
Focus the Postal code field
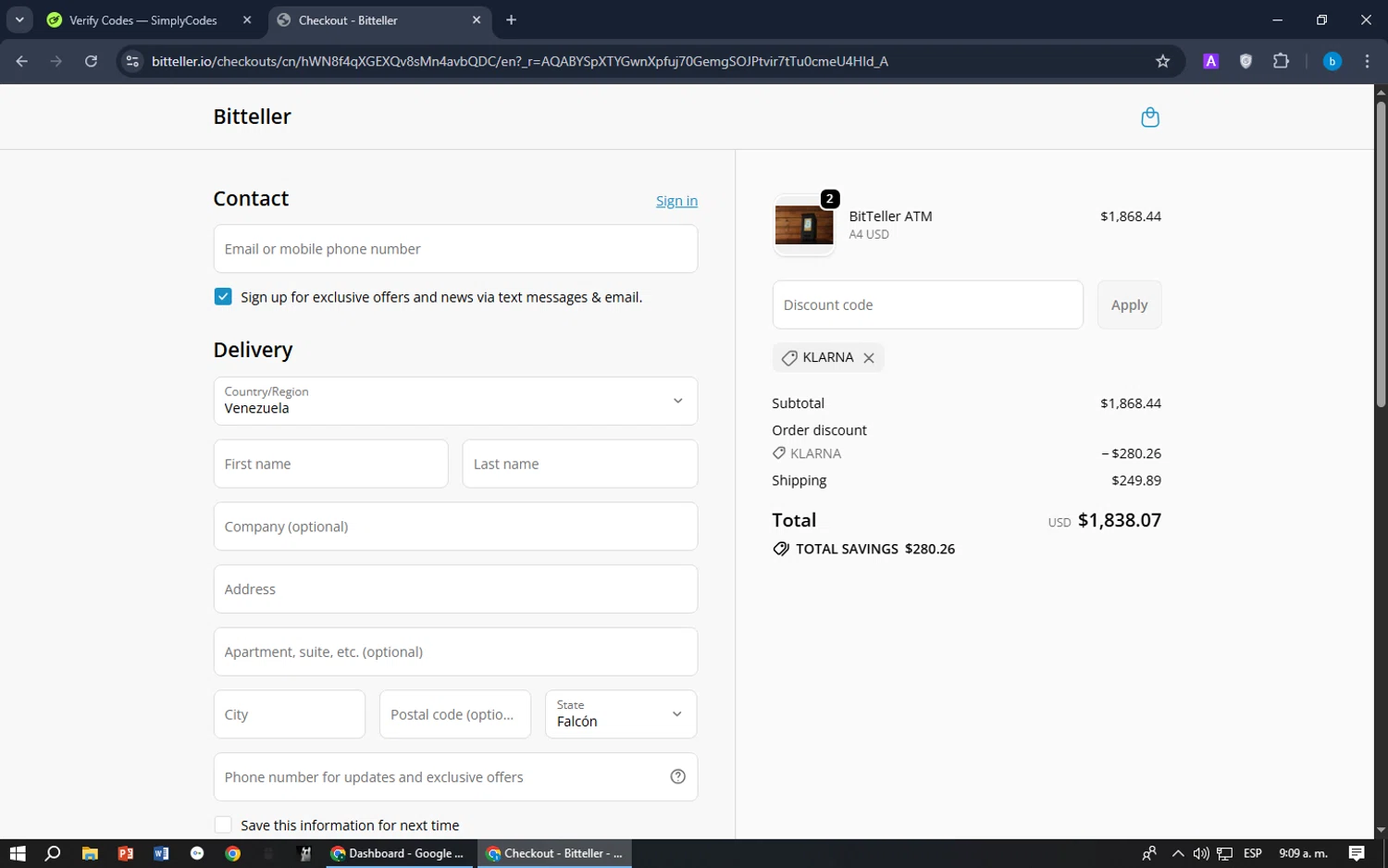[455, 714]
